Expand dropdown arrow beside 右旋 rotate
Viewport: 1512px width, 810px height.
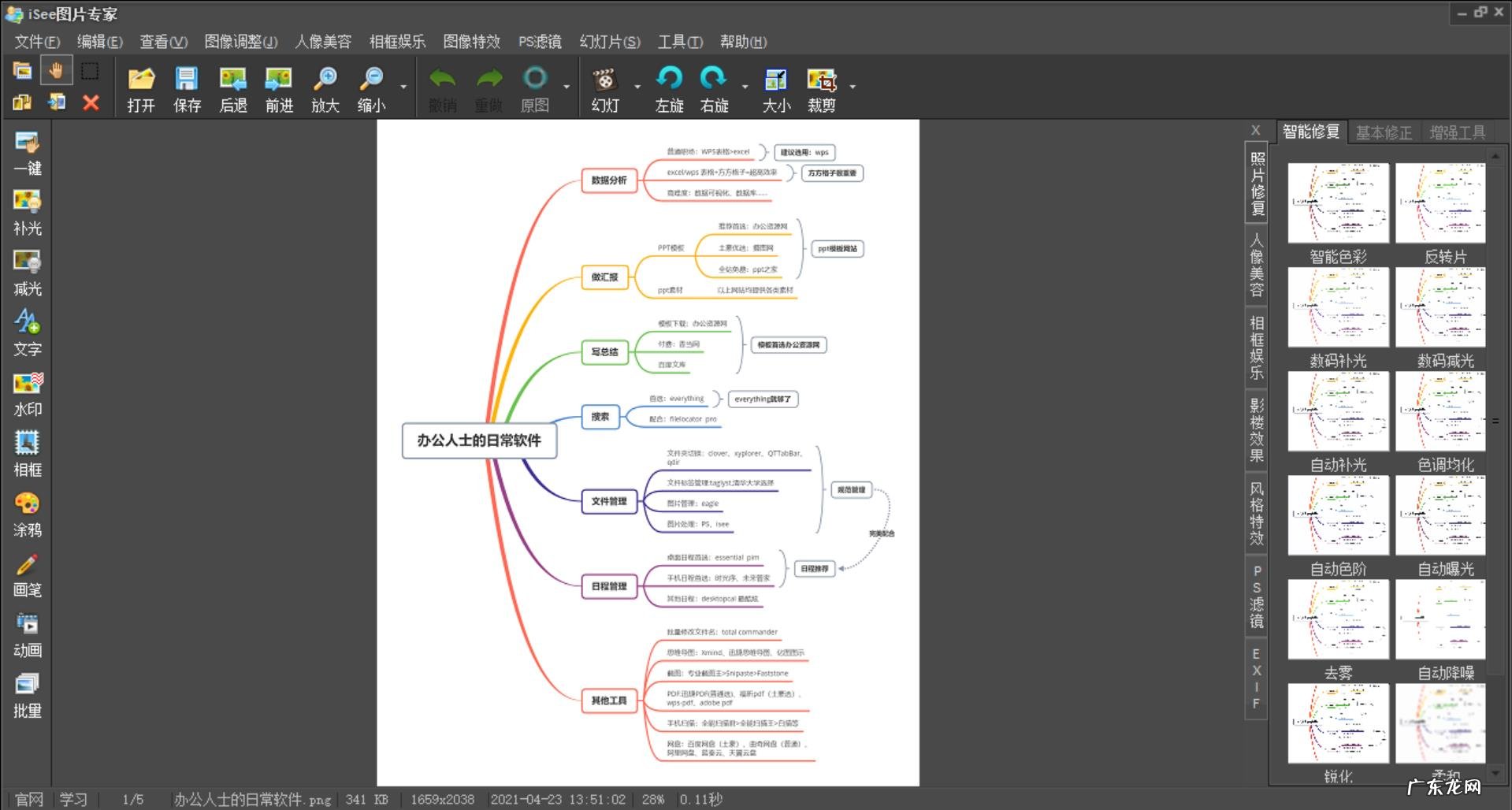coord(745,87)
